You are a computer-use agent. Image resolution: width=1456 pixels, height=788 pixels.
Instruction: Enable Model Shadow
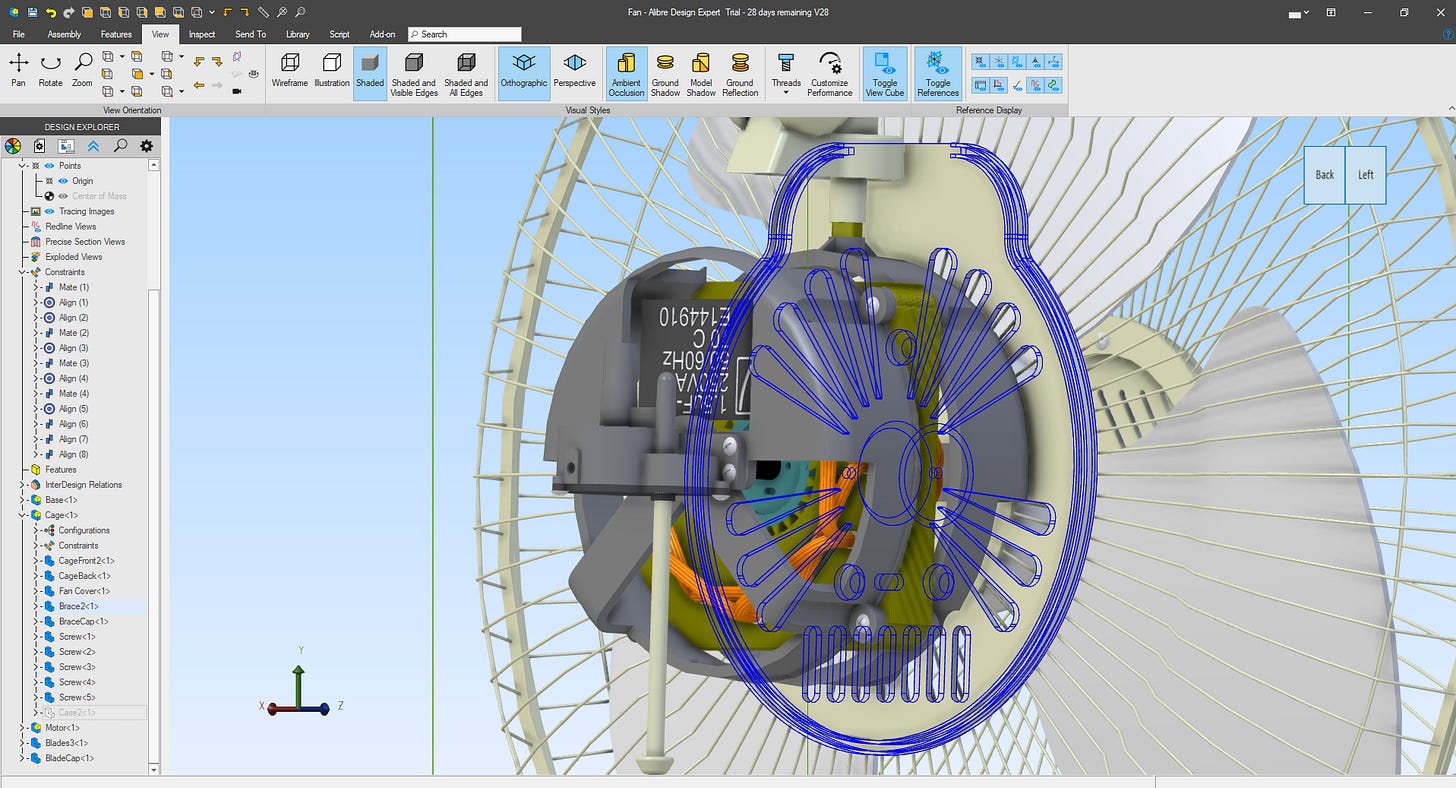701,73
